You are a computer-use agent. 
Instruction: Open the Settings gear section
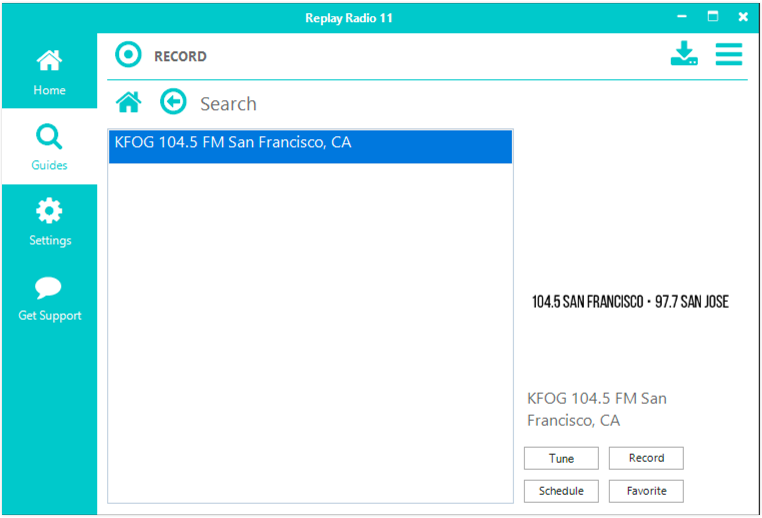[50, 222]
